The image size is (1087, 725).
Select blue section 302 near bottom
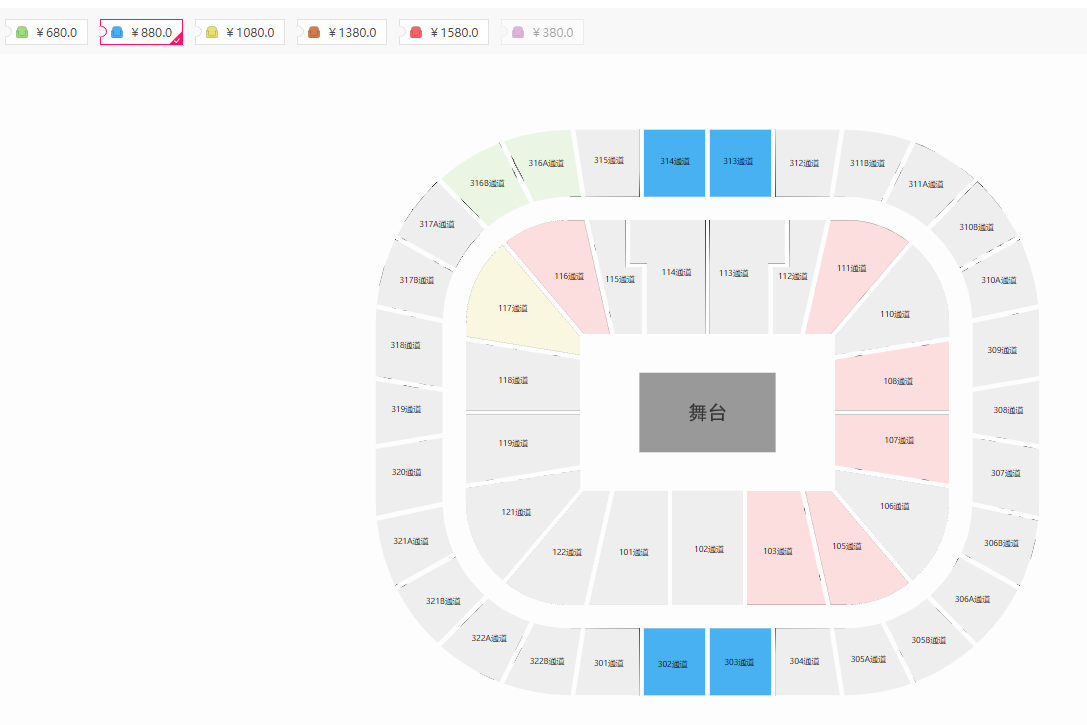tap(675, 662)
